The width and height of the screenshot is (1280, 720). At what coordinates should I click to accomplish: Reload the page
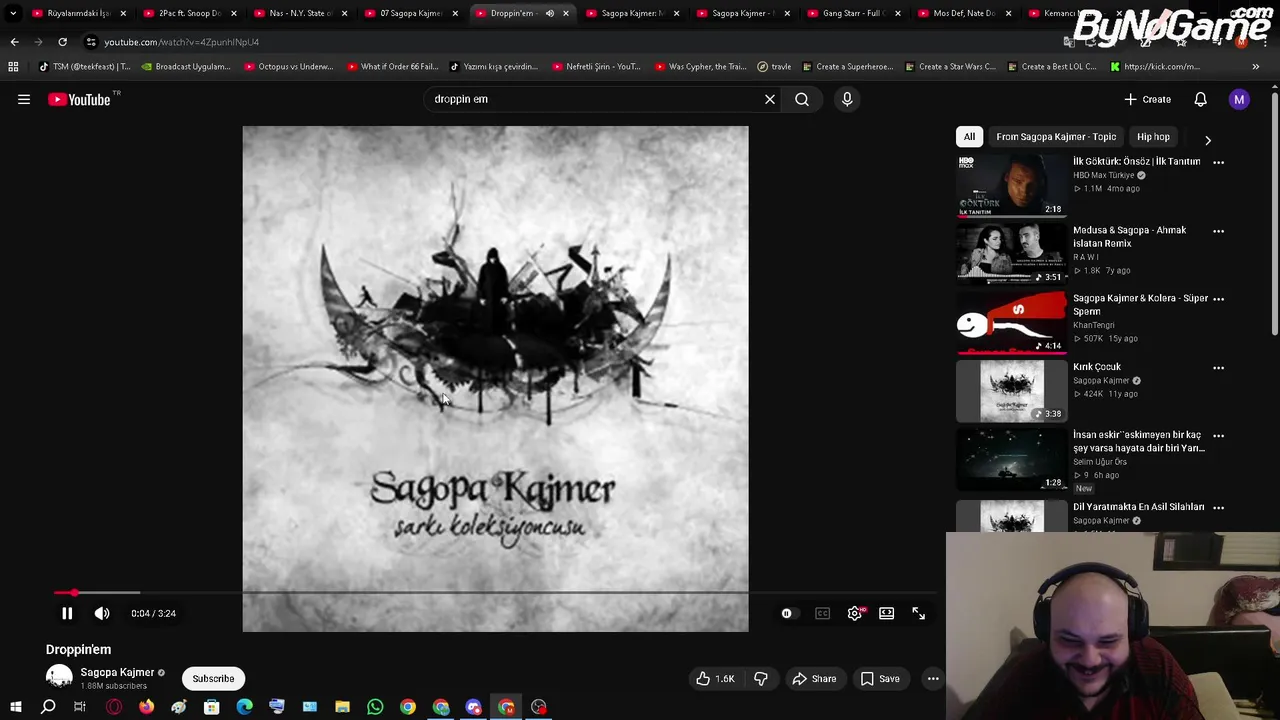pyautogui.click(x=62, y=42)
